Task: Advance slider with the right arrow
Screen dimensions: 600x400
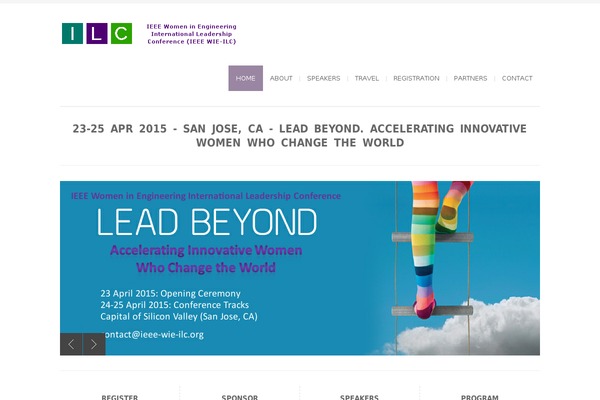Action: coord(94,344)
